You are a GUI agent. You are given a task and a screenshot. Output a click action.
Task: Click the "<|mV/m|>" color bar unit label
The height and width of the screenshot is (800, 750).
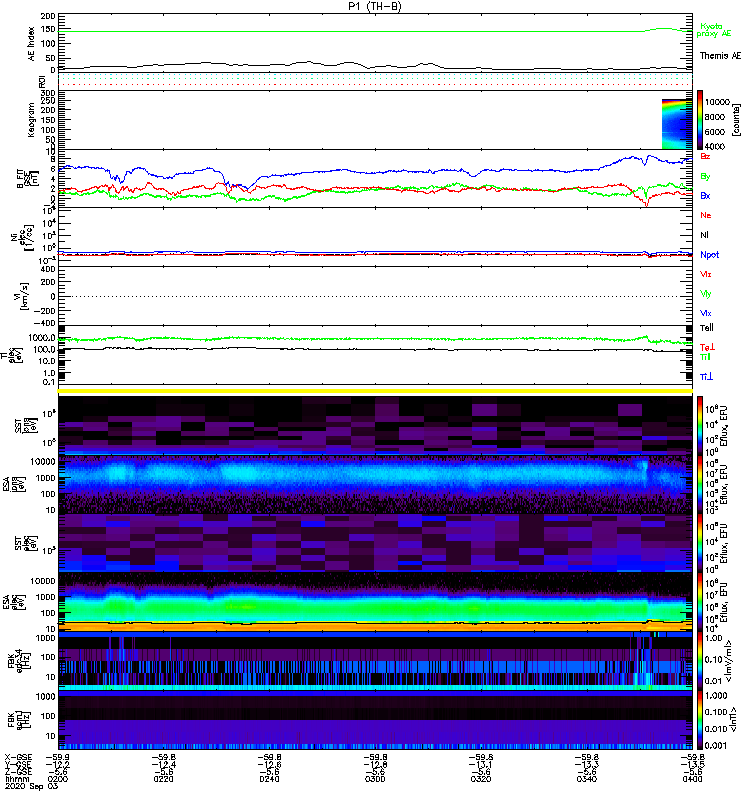(x=729, y=662)
